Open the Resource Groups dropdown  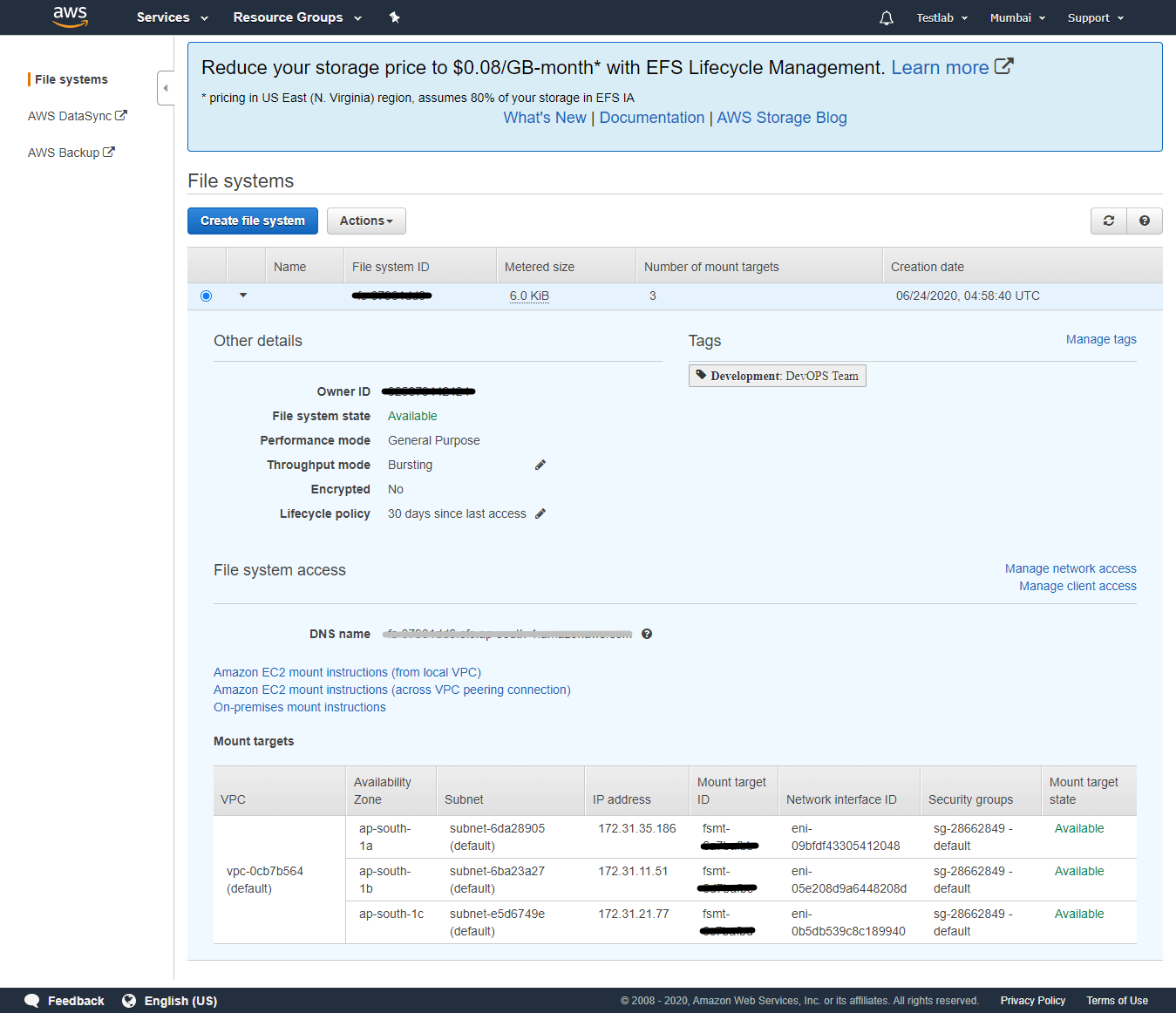click(x=296, y=17)
